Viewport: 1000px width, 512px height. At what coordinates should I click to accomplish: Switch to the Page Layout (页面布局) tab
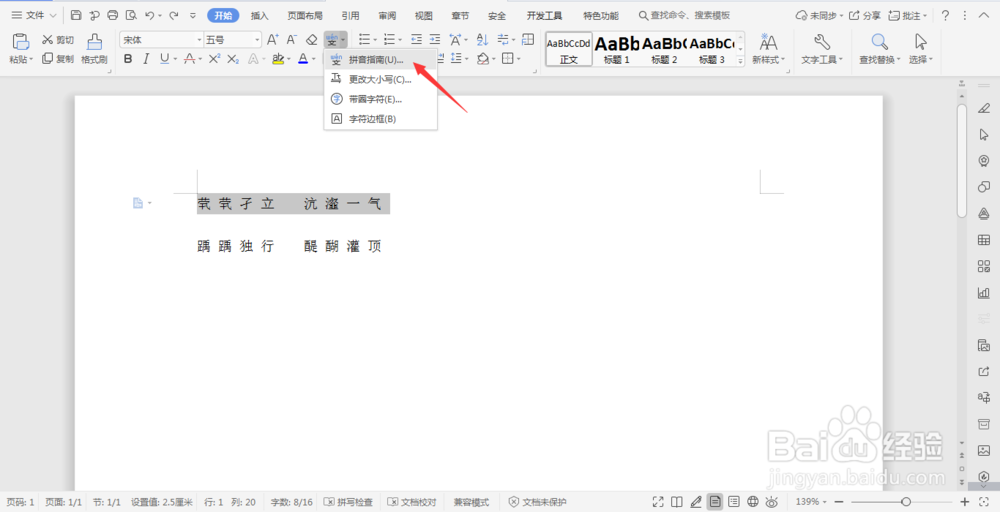tap(305, 15)
